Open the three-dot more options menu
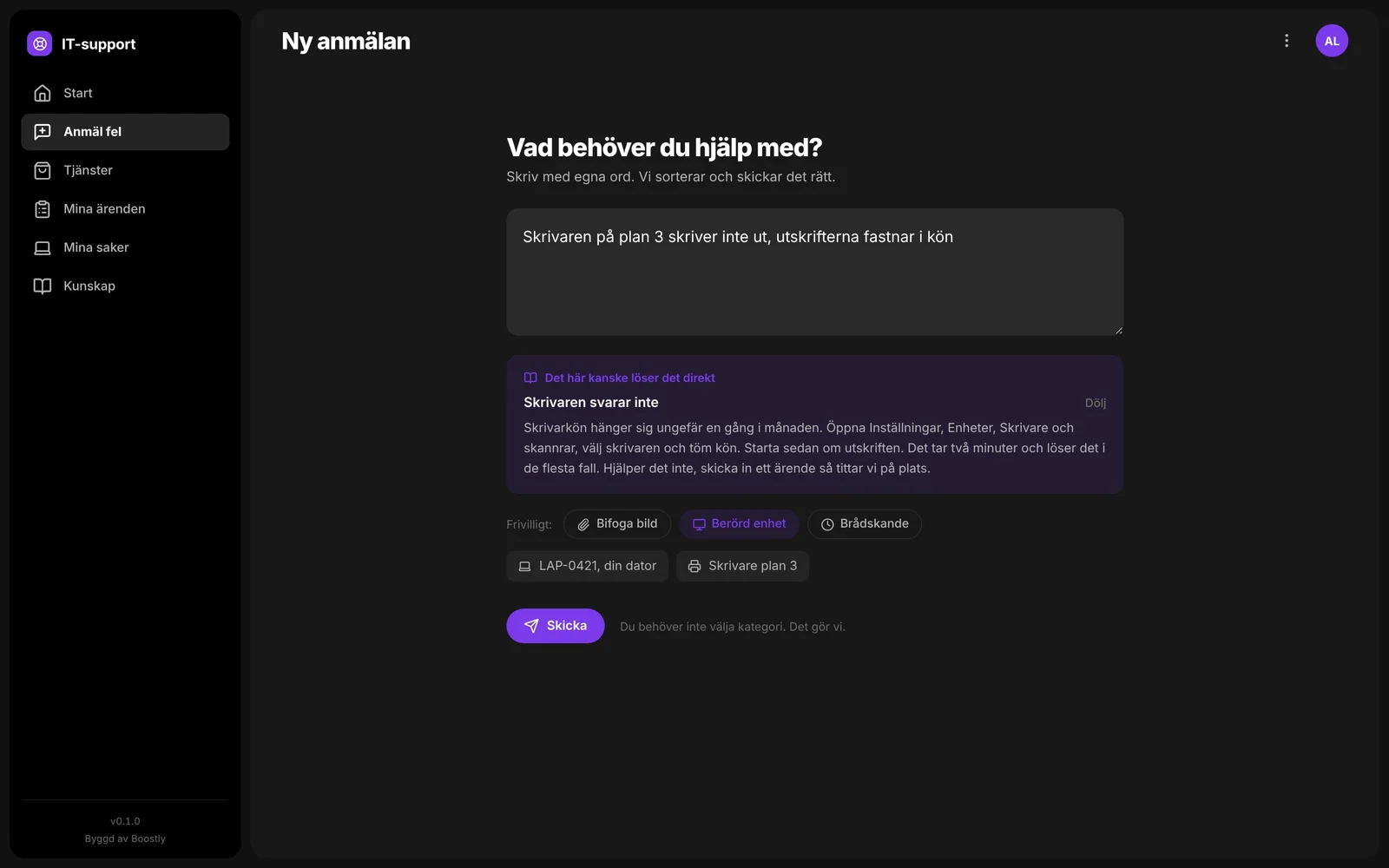This screenshot has height=868, width=1389. (1287, 41)
